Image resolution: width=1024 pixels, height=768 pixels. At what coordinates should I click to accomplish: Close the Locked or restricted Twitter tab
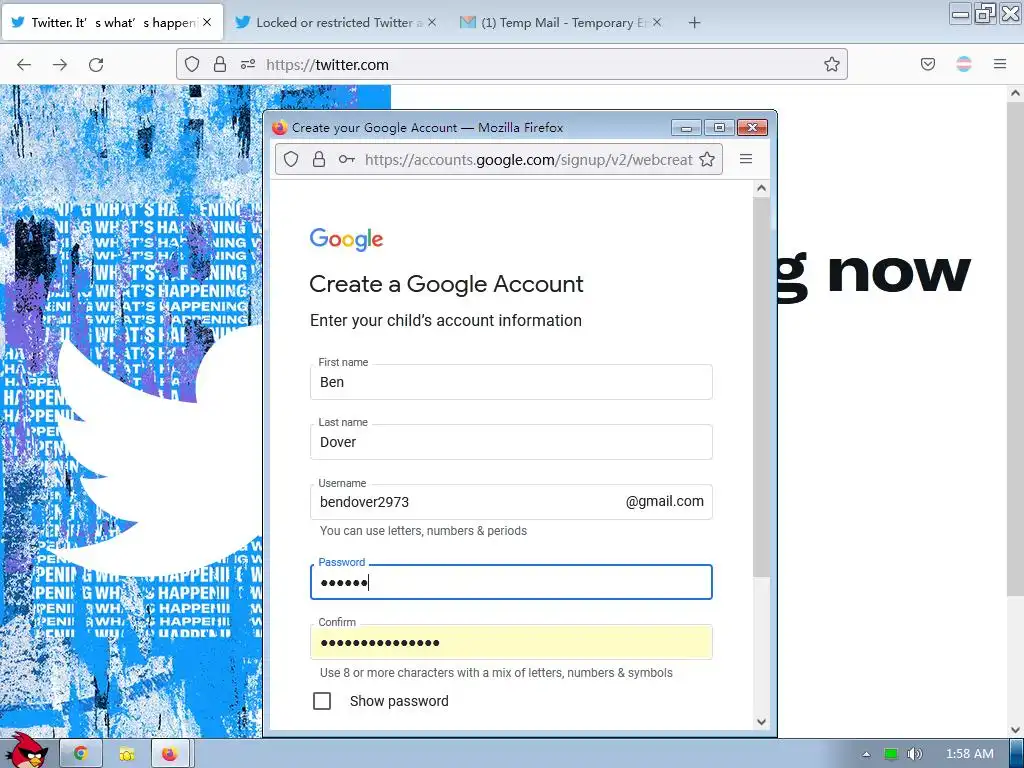coord(432,22)
